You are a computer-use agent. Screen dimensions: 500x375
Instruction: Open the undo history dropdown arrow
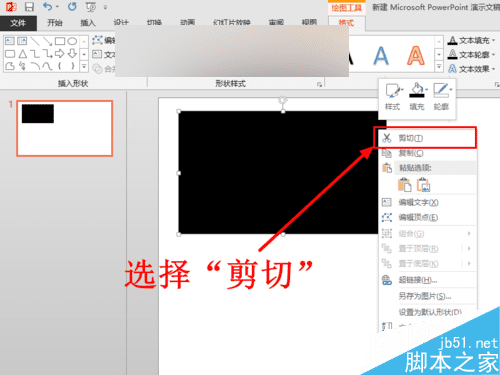(x=57, y=7)
